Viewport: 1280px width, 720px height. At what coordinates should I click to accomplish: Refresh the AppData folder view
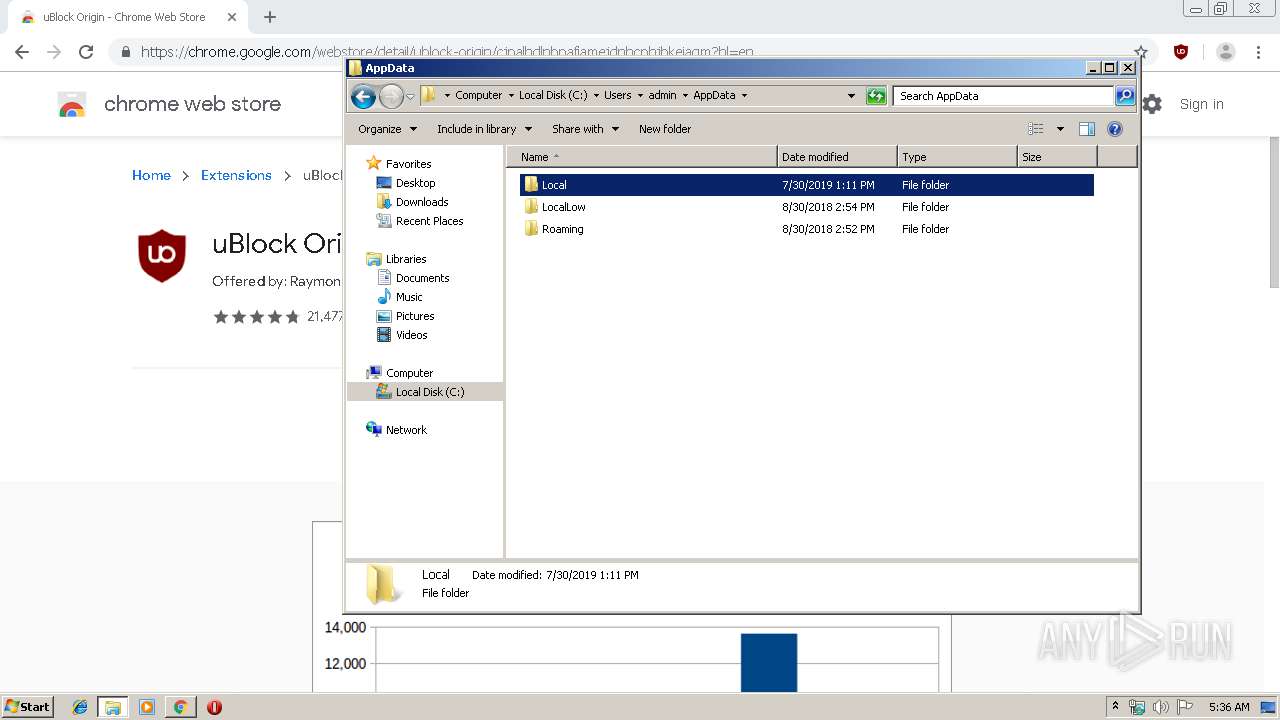click(876, 96)
